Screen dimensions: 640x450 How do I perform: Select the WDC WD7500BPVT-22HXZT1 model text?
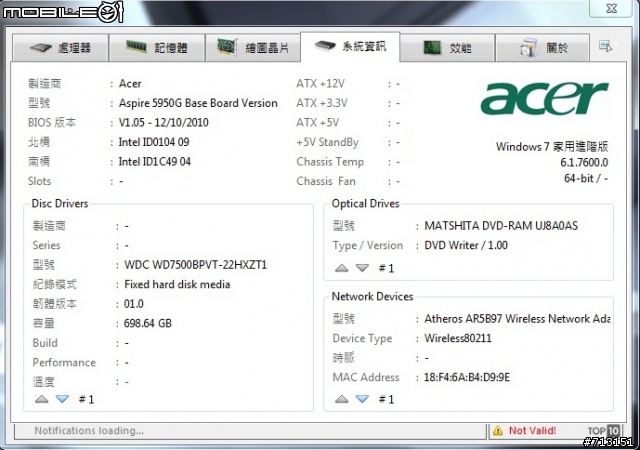click(196, 265)
